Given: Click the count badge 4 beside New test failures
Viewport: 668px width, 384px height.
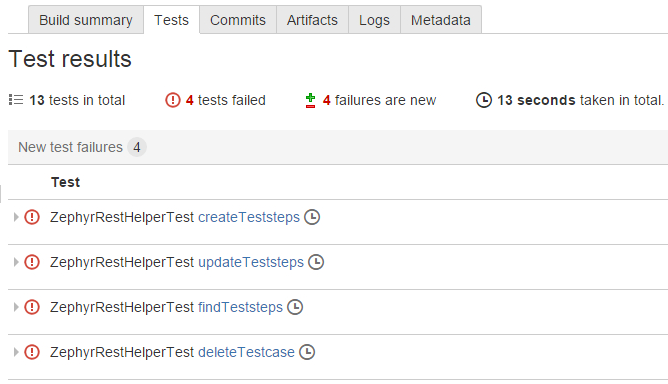Looking at the screenshot, I should click(137, 147).
